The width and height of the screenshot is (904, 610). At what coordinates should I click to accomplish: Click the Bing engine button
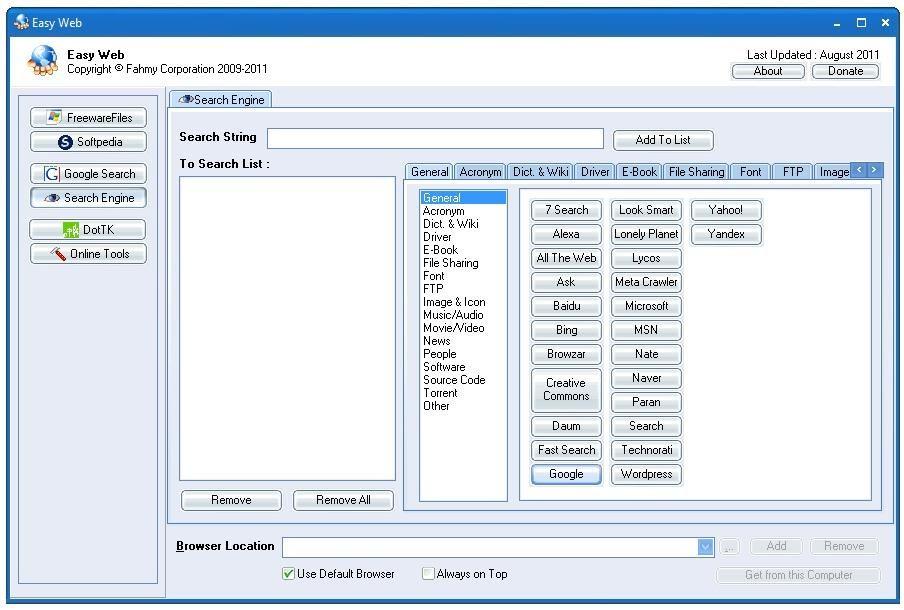pos(566,330)
